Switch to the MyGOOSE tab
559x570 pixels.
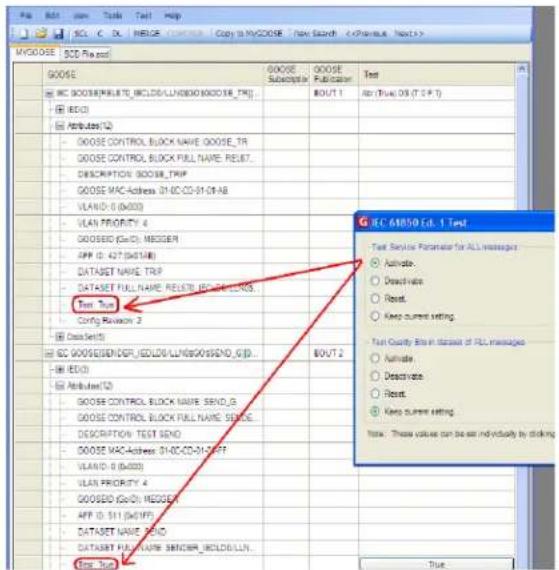click(x=35, y=52)
